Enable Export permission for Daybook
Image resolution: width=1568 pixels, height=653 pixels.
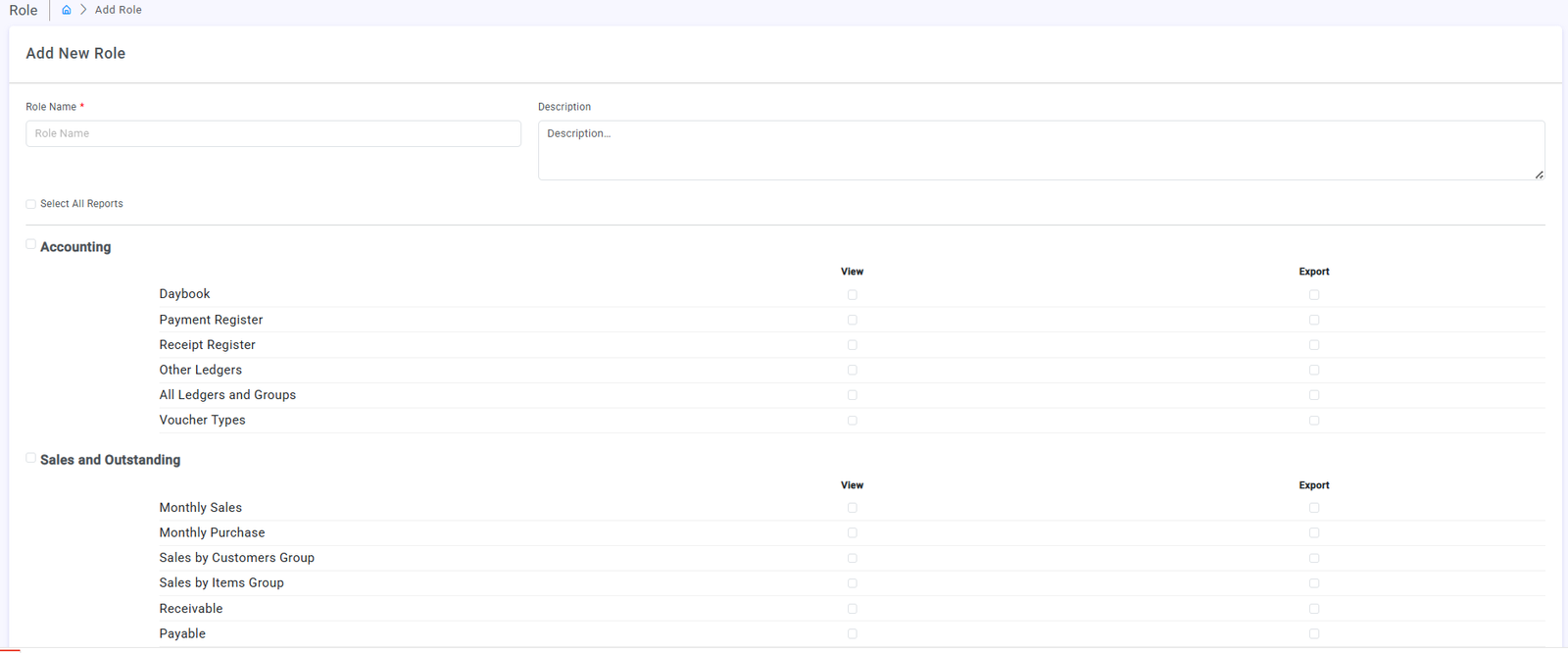[x=1314, y=295]
